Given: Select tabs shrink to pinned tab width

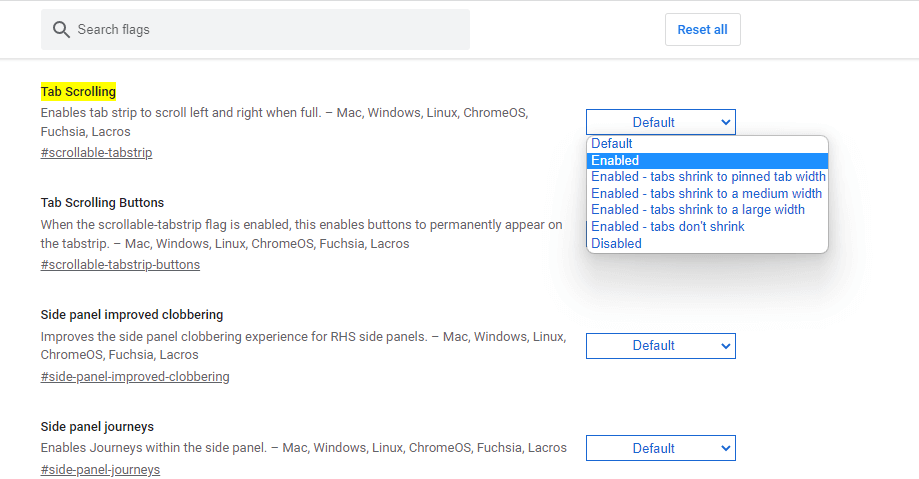Looking at the screenshot, I should (x=708, y=177).
